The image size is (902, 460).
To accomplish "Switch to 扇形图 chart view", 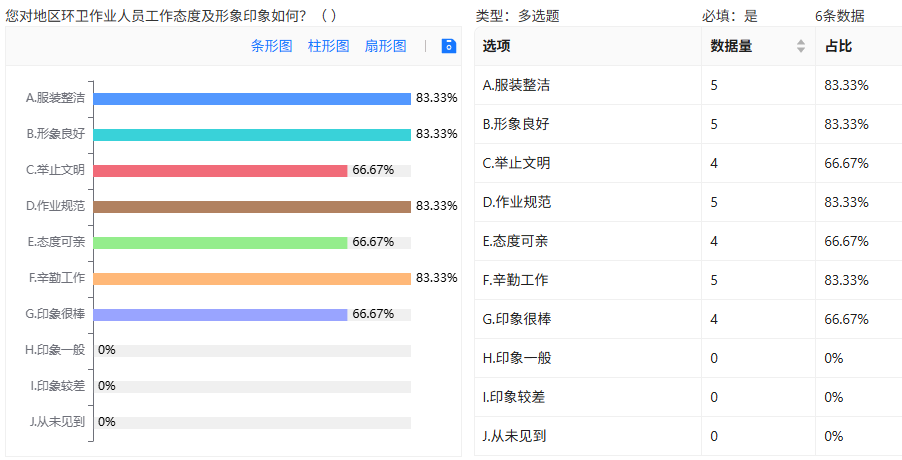I will [x=385, y=46].
